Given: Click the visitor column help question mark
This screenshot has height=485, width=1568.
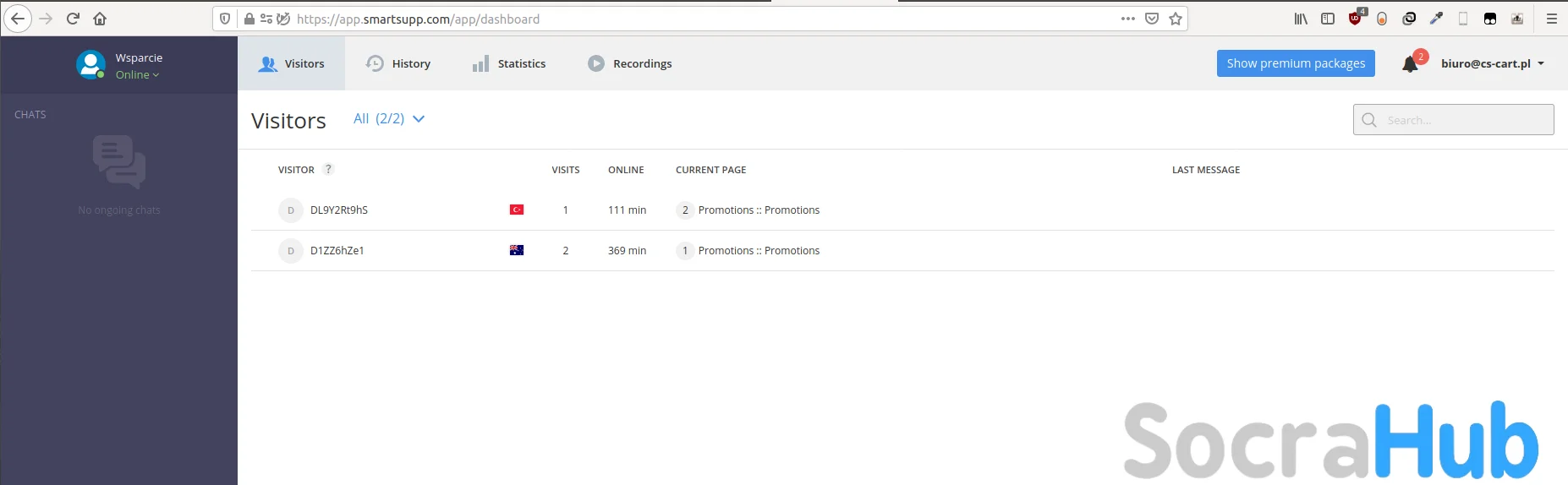Looking at the screenshot, I should tap(329, 169).
